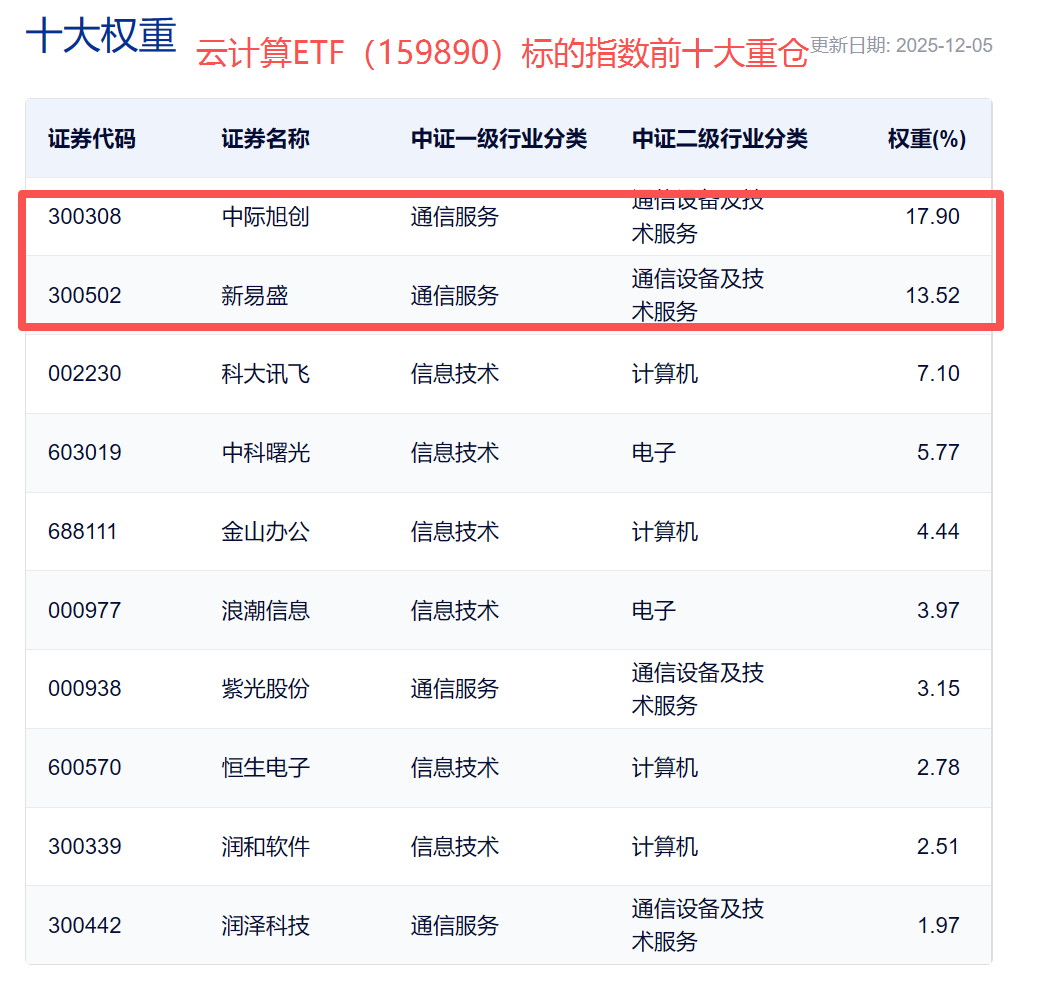The image size is (1040, 982).
Task: Open the 科大讯飞 stock entry
Action: 265,374
